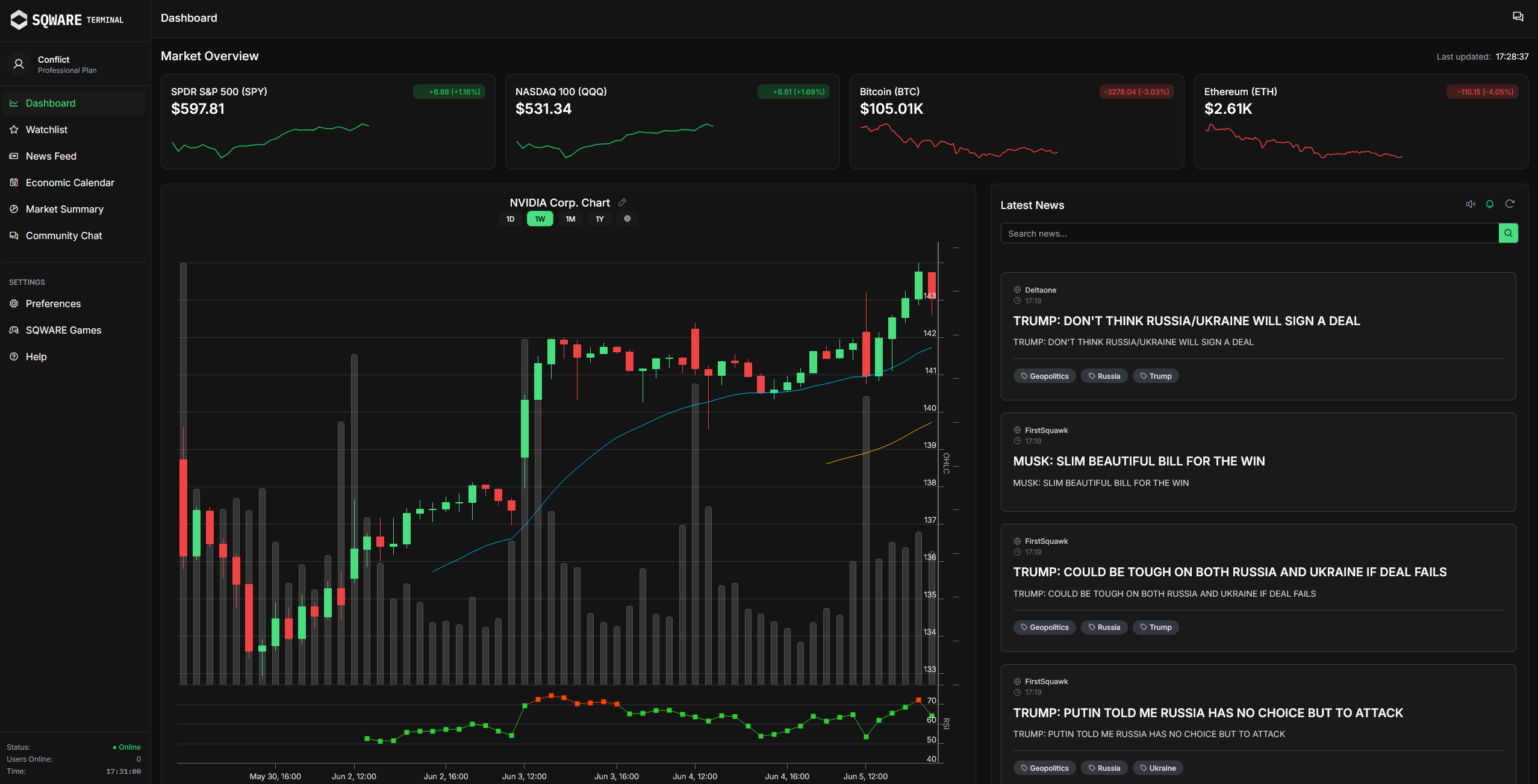Select the 1M chart timeframe
This screenshot has width=1538, height=784.
pyautogui.click(x=570, y=219)
